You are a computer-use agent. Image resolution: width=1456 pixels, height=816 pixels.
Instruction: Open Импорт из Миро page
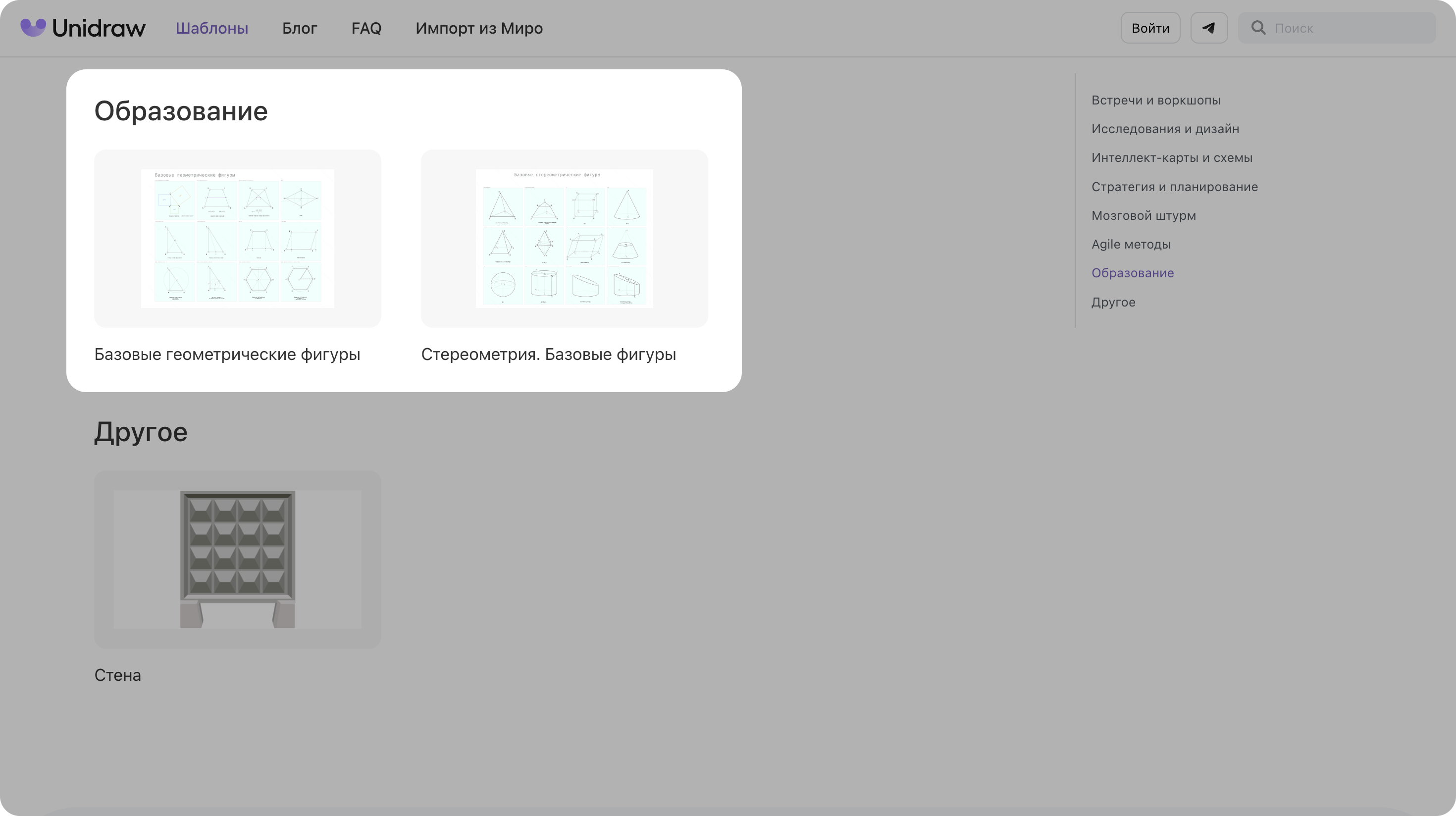pyautogui.click(x=479, y=28)
